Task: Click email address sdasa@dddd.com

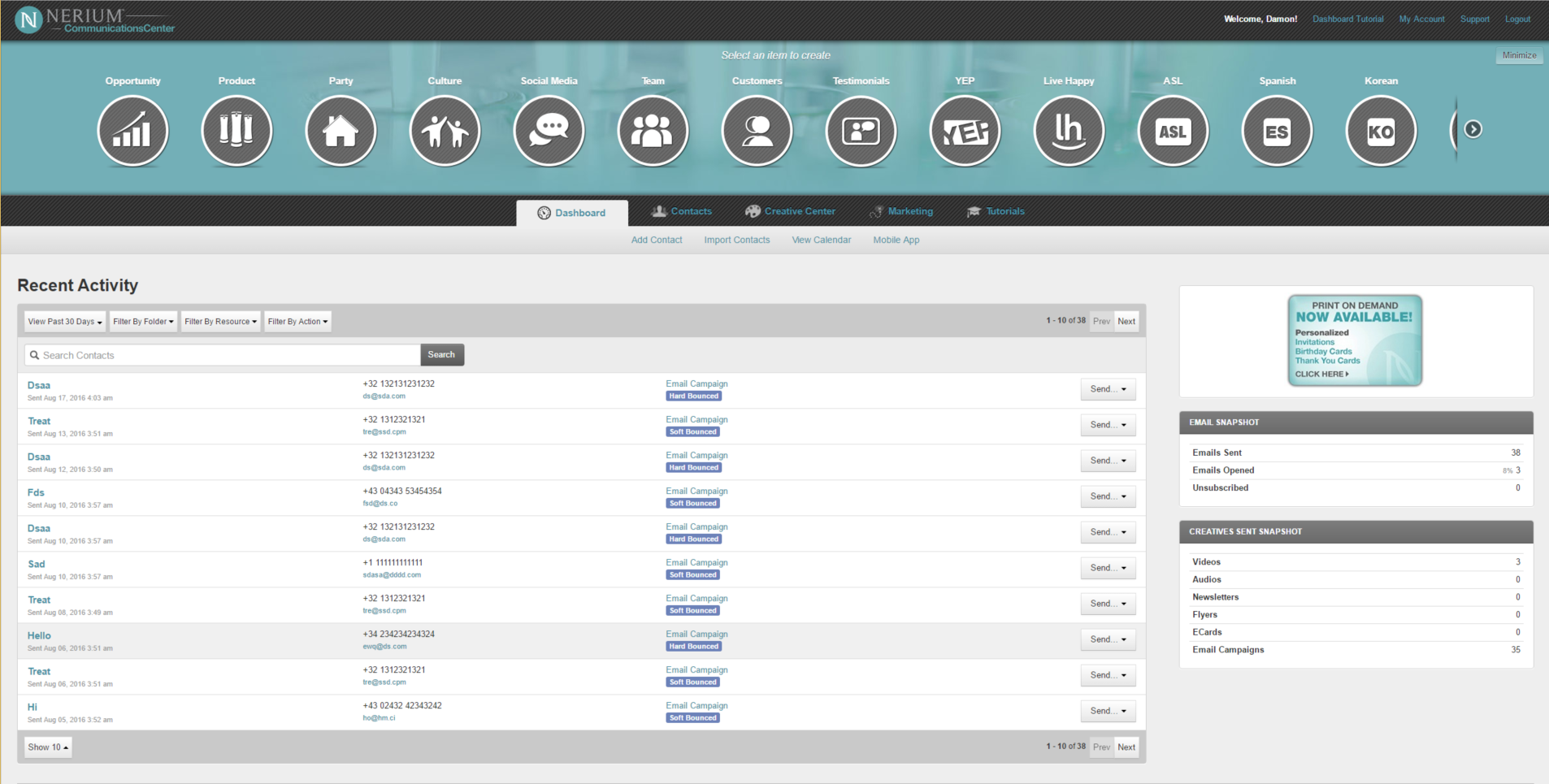Action: 392,575
